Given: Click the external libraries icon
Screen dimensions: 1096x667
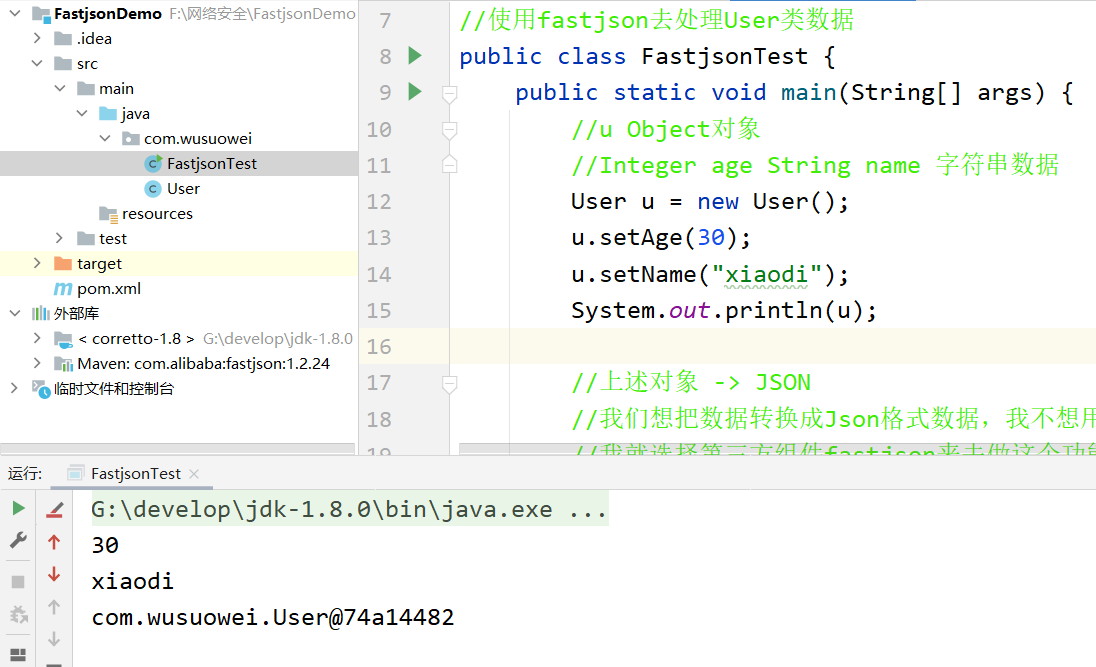Looking at the screenshot, I should [x=41, y=313].
